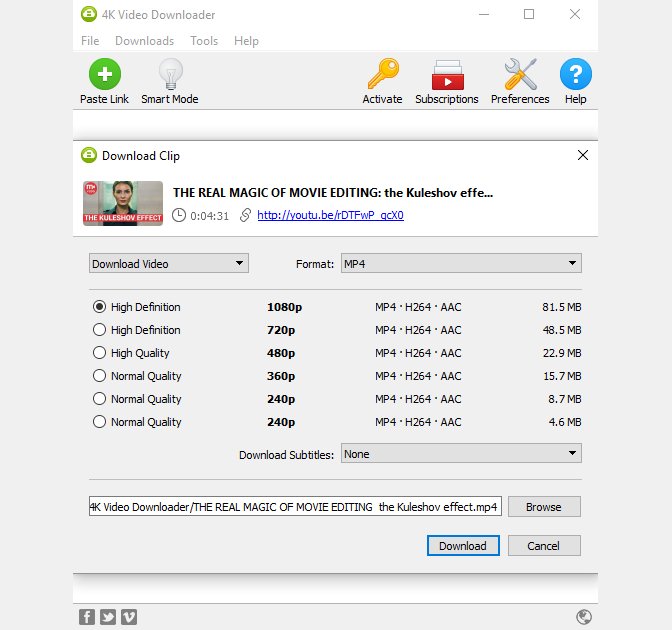This screenshot has height=630, width=672.
Task: Click the Download Clip panel logo icon
Action: [89, 155]
